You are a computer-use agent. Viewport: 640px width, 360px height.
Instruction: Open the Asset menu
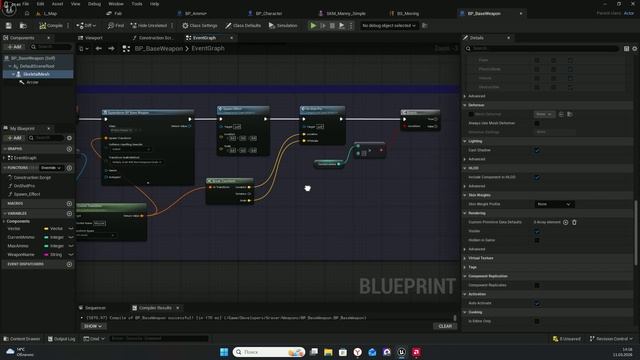(57, 4)
